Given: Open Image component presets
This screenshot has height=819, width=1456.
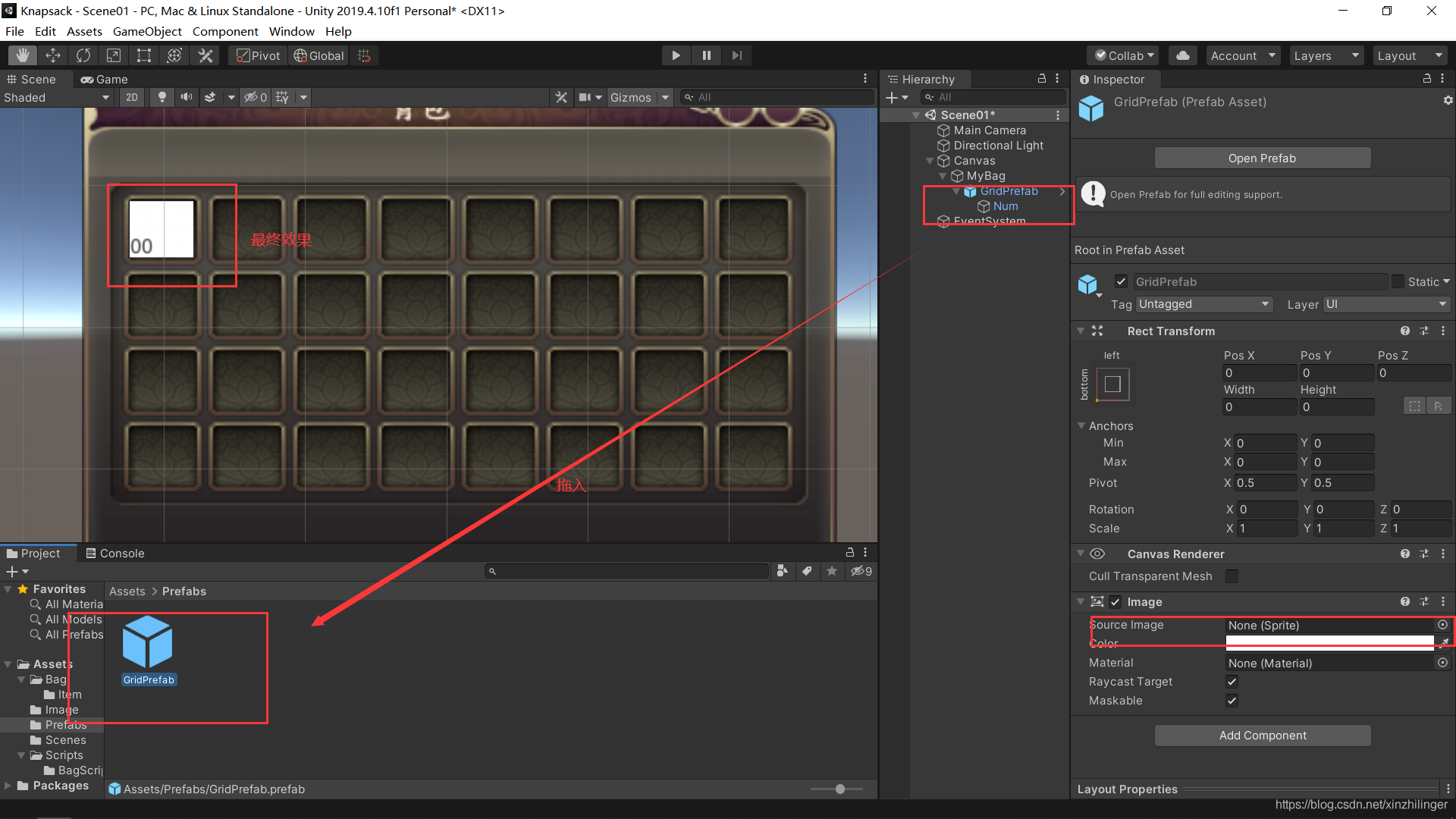Looking at the screenshot, I should click(x=1424, y=601).
